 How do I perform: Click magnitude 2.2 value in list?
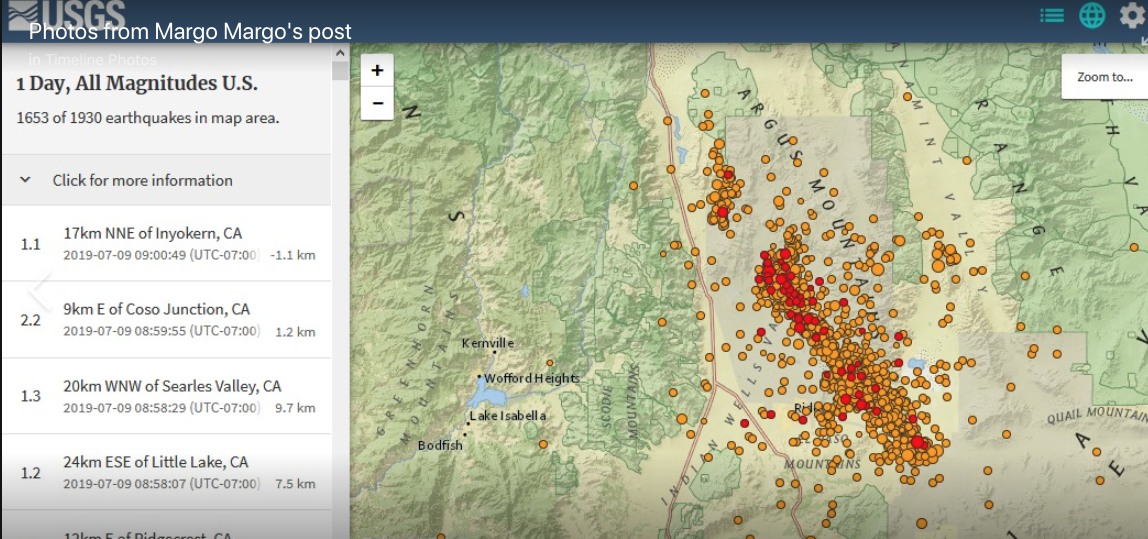click(x=30, y=320)
